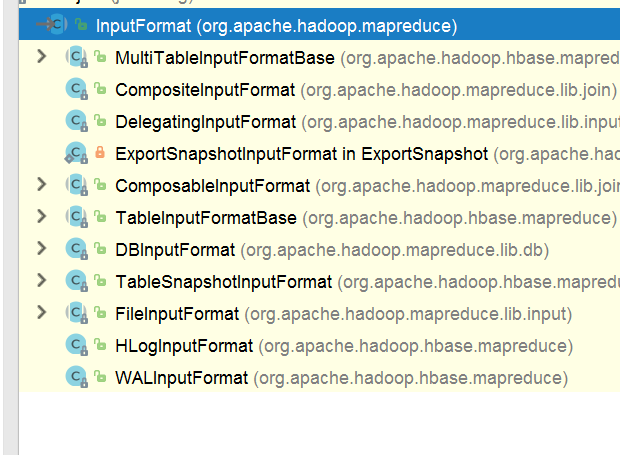Click the class icon beside DelegatingInputFormat

77,121
